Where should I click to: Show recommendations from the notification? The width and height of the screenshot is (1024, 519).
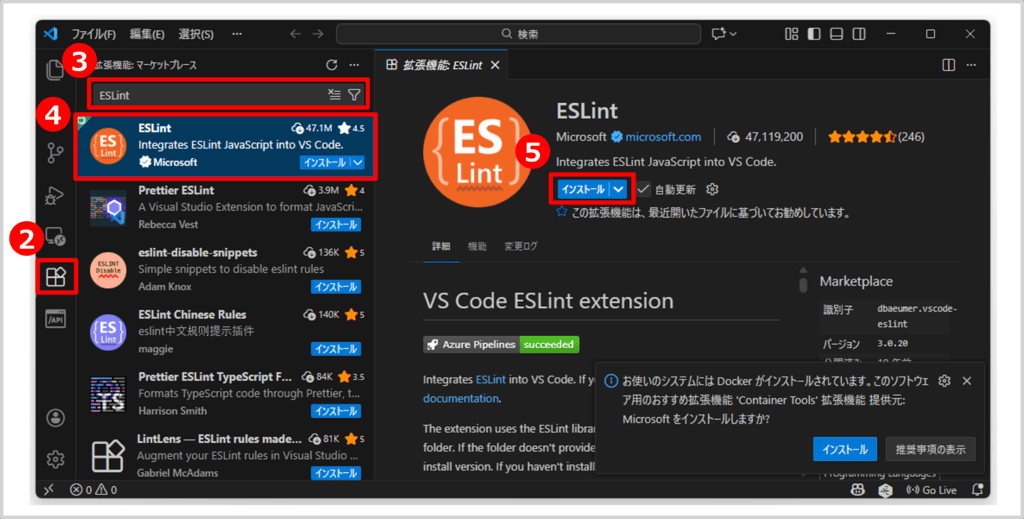tap(931, 449)
